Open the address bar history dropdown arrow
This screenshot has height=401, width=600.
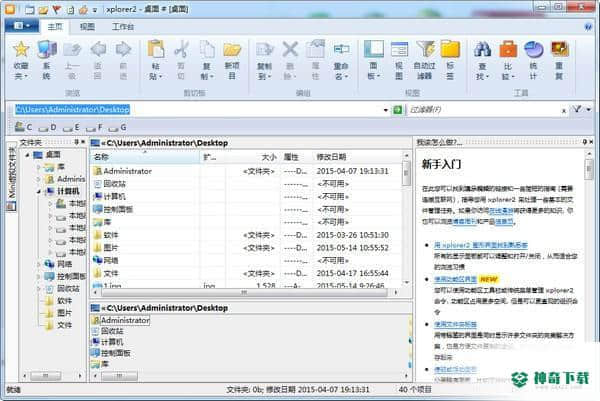click(386, 110)
